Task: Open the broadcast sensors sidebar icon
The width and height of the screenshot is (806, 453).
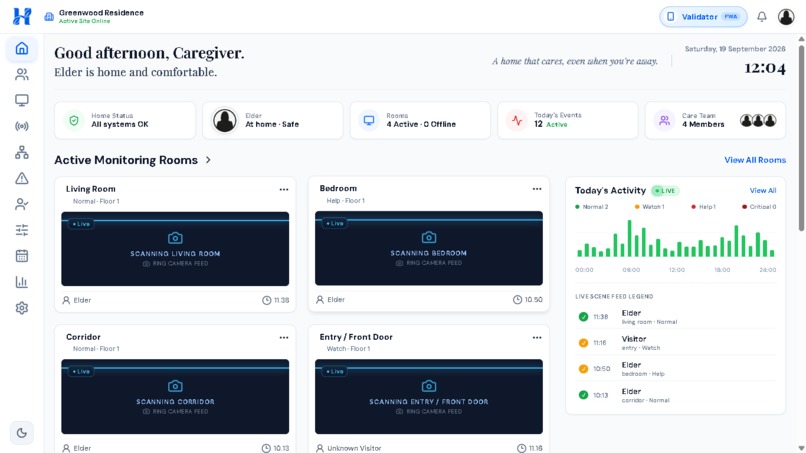Action: (x=22, y=126)
